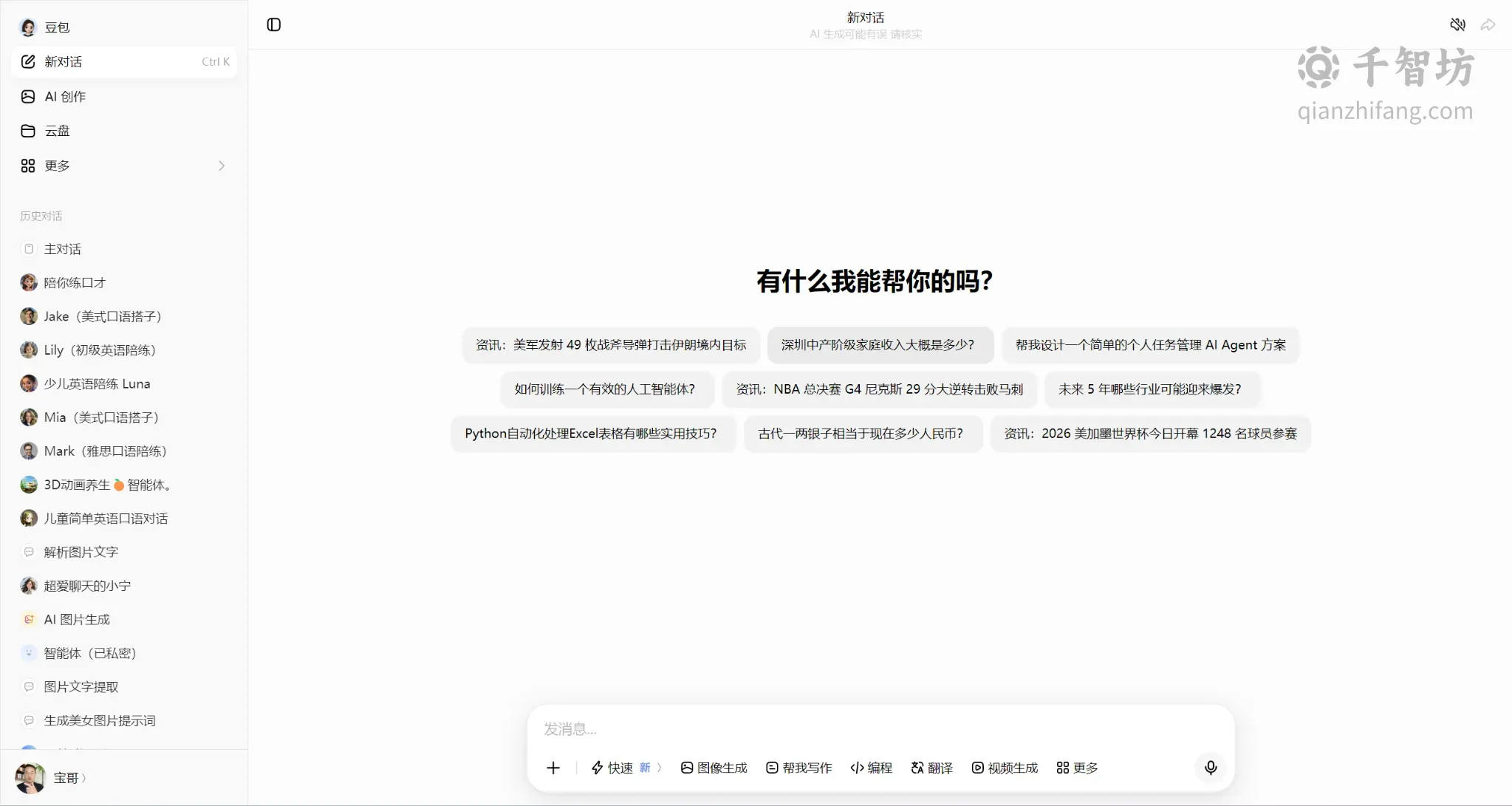The image size is (1512, 806).
Task: Select suggestion 未来 5 年哪些行业可能迎来爆发
Action: click(x=1152, y=389)
